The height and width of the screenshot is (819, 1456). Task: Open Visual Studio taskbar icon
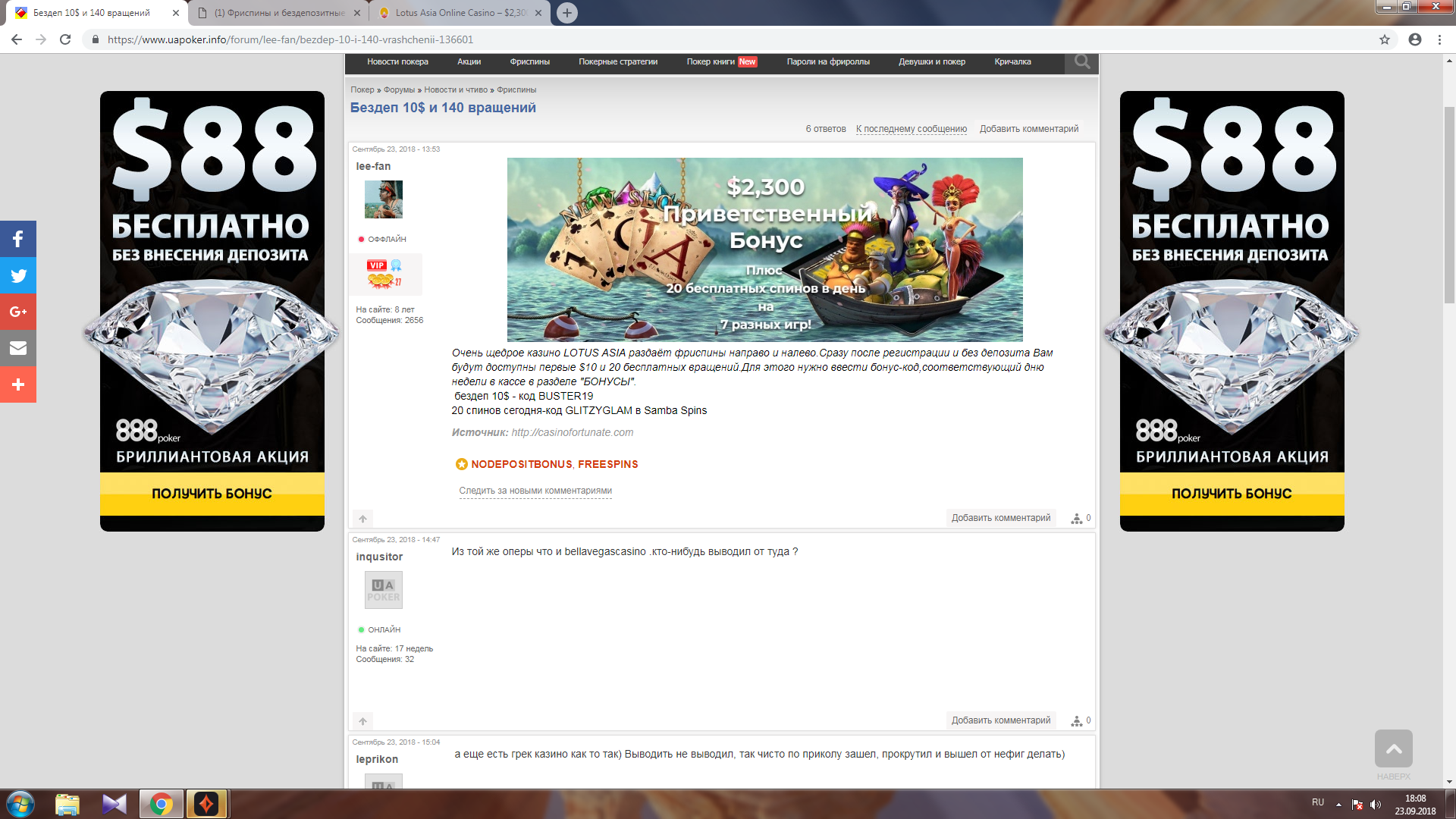(115, 804)
